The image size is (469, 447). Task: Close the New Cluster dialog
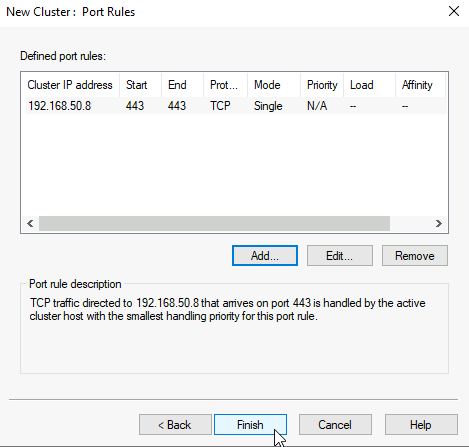tap(454, 12)
